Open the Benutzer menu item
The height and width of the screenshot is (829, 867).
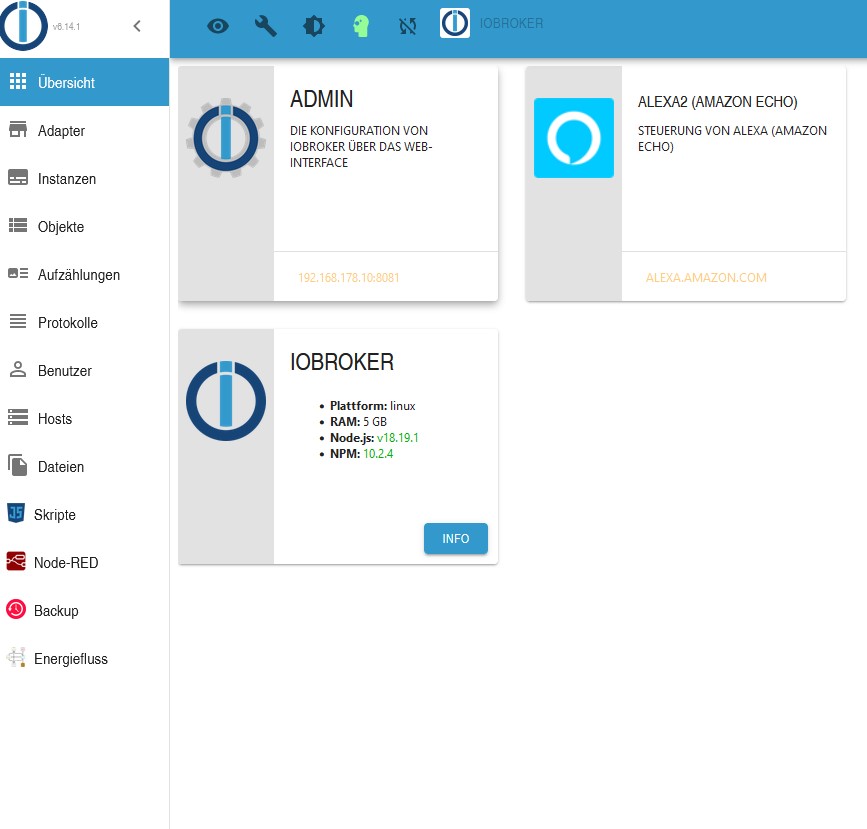(x=85, y=371)
